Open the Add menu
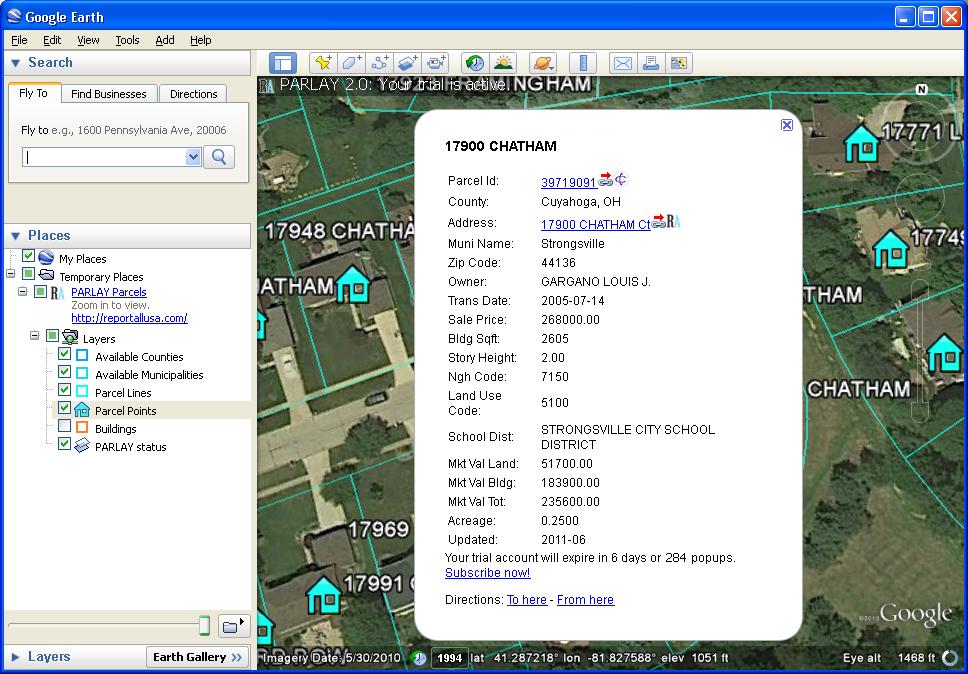This screenshot has width=968, height=674. pyautogui.click(x=165, y=40)
